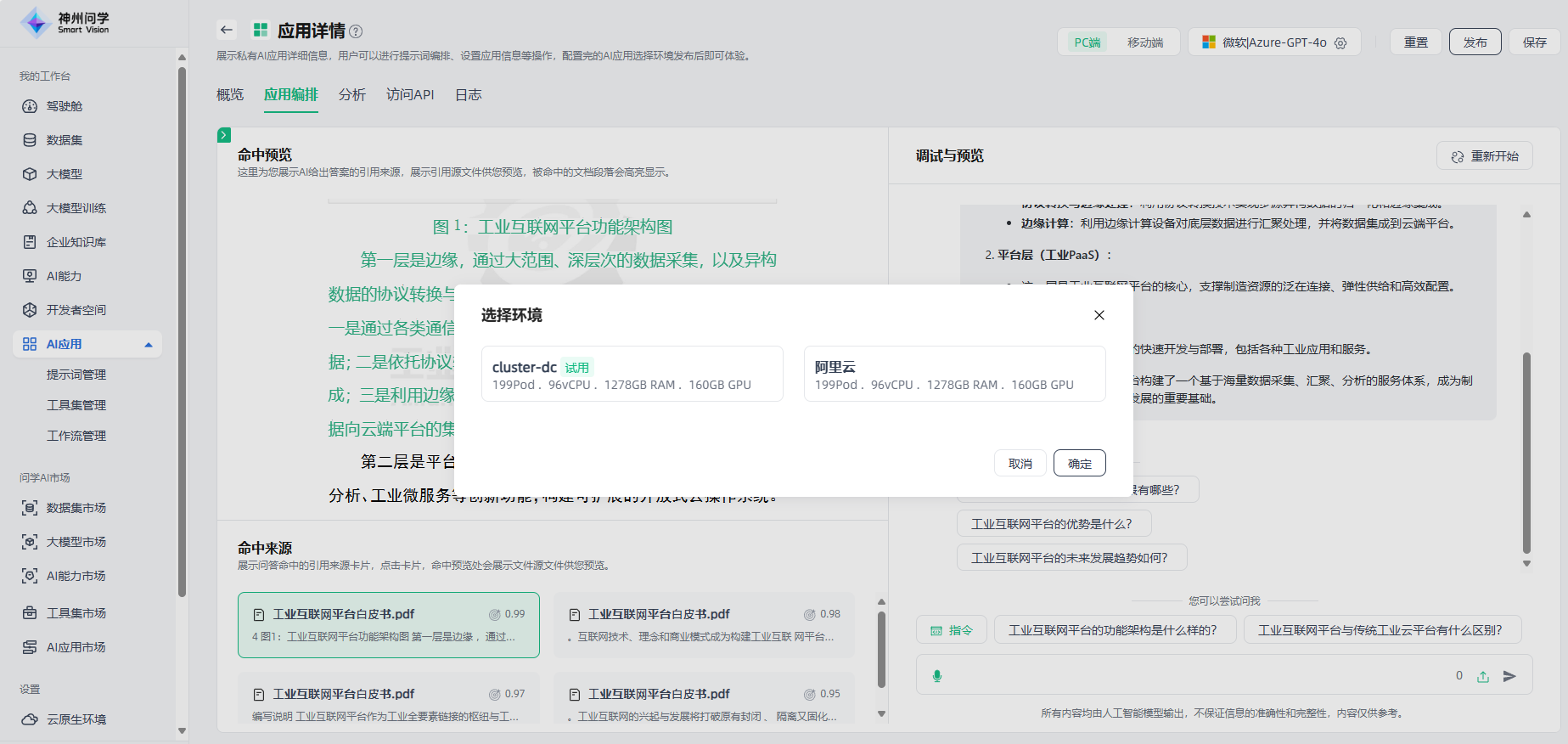
Task: Open the 概览 tab
Action: 230,95
